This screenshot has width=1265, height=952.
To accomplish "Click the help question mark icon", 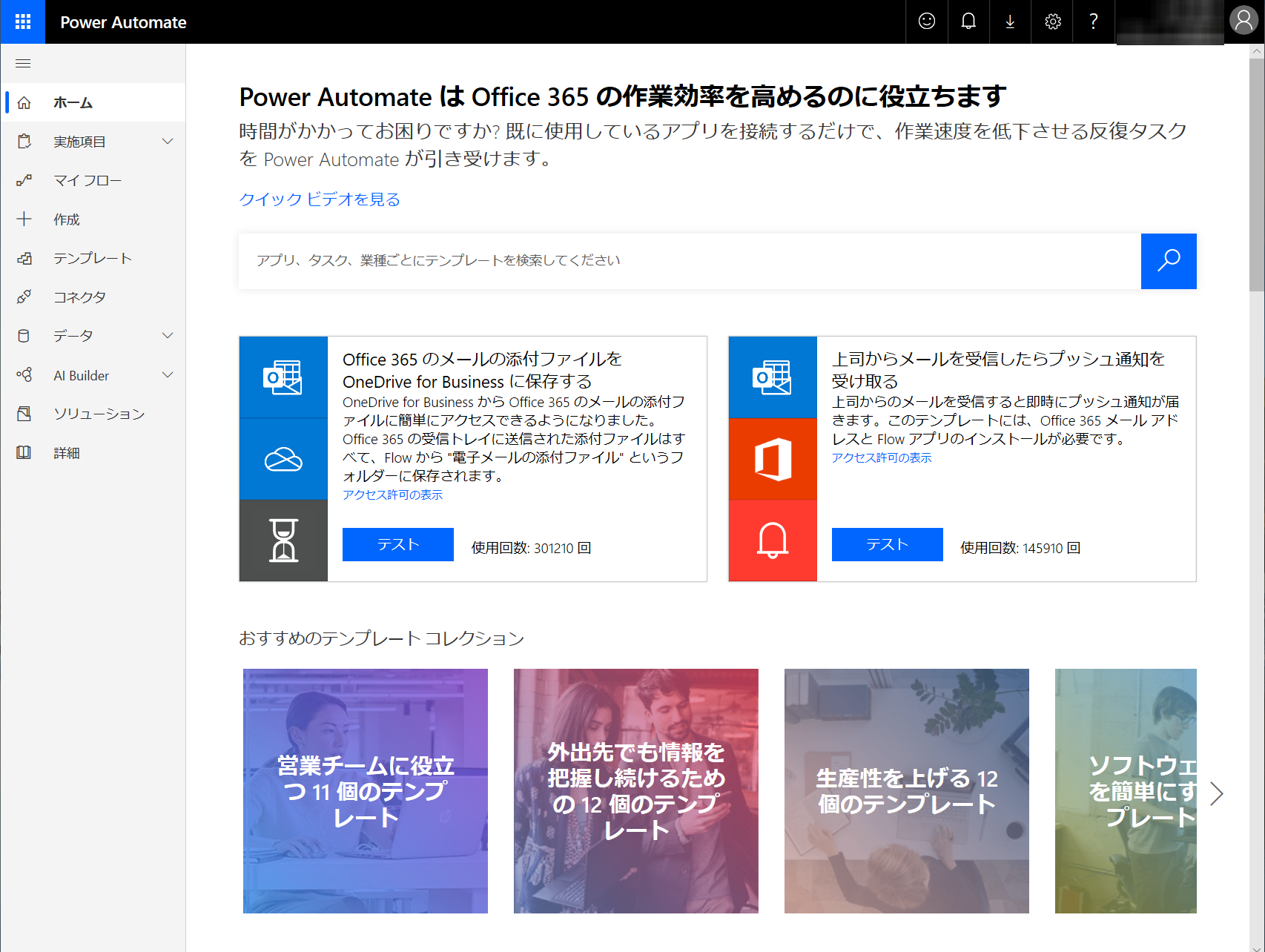I will 1094,22.
